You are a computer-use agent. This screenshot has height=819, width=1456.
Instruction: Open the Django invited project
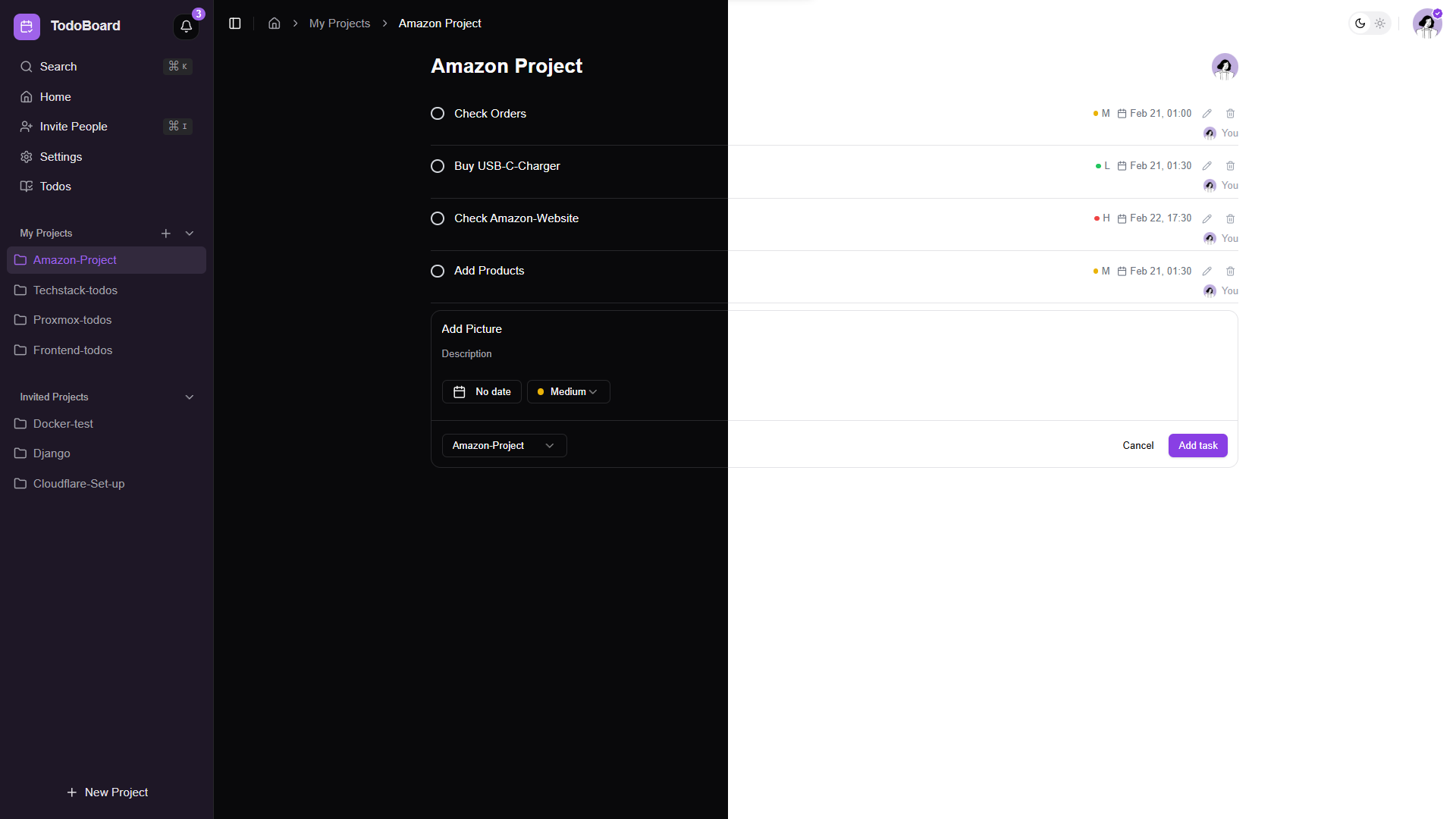click(106, 453)
